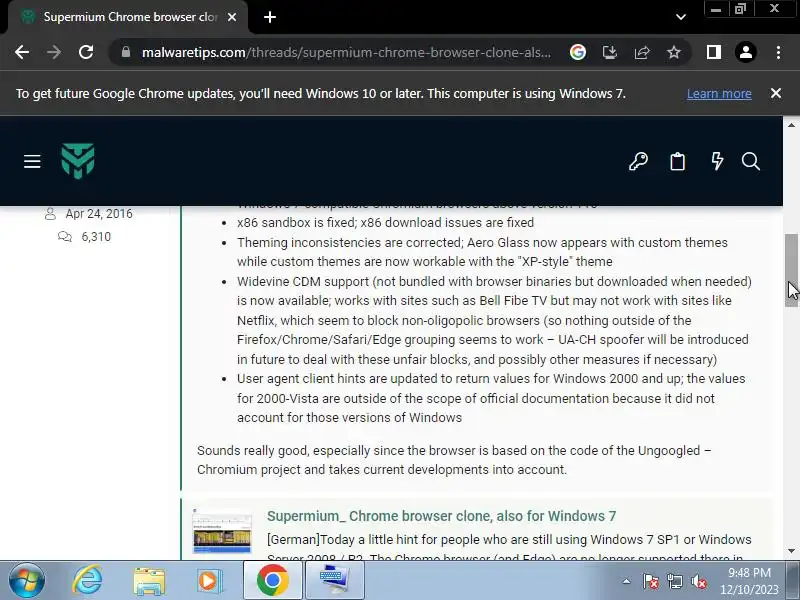Screen dimensions: 800x600
Task: Click the vertical scrollbar thumb
Action: coord(791,270)
